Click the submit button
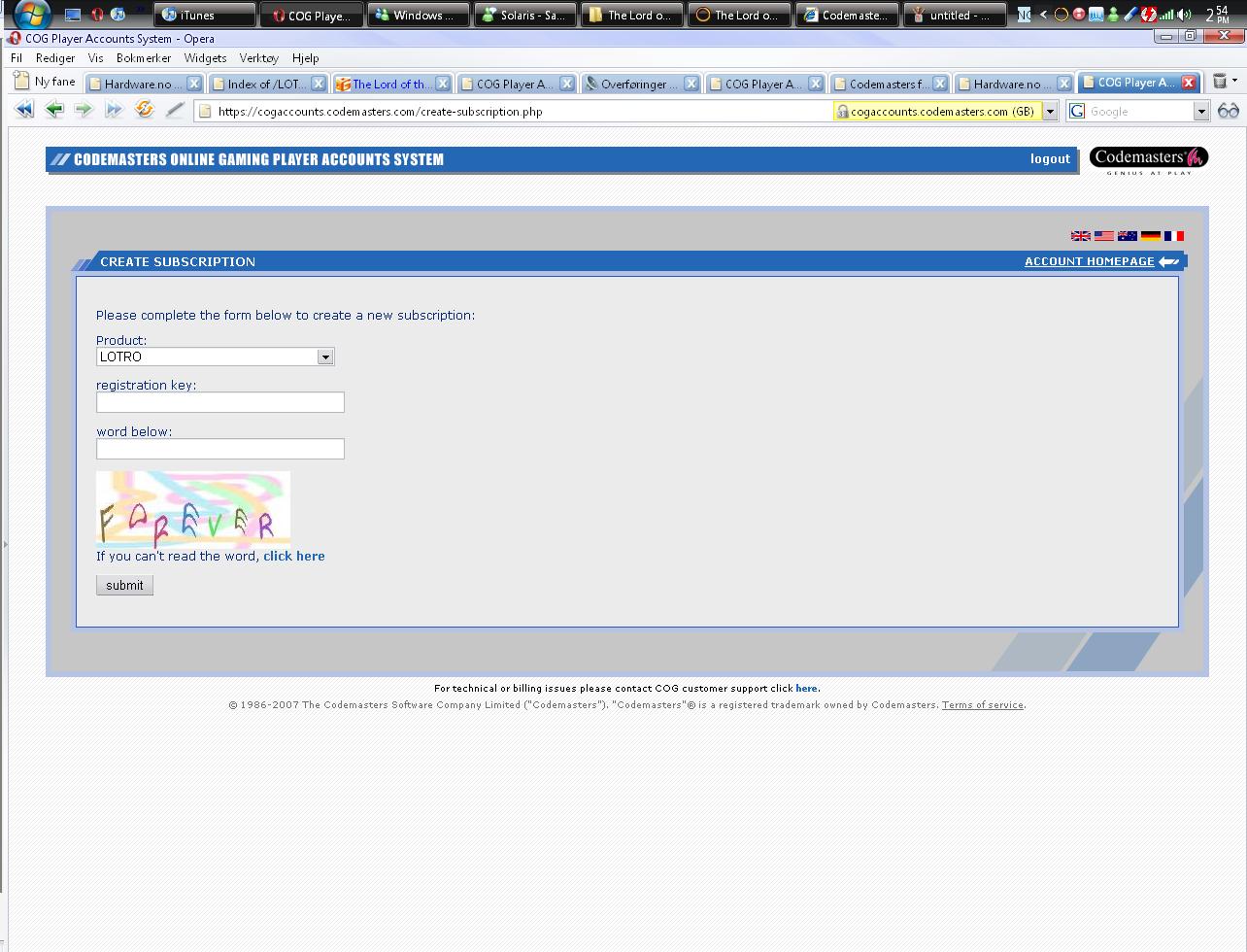The image size is (1247, 952). click(x=124, y=585)
